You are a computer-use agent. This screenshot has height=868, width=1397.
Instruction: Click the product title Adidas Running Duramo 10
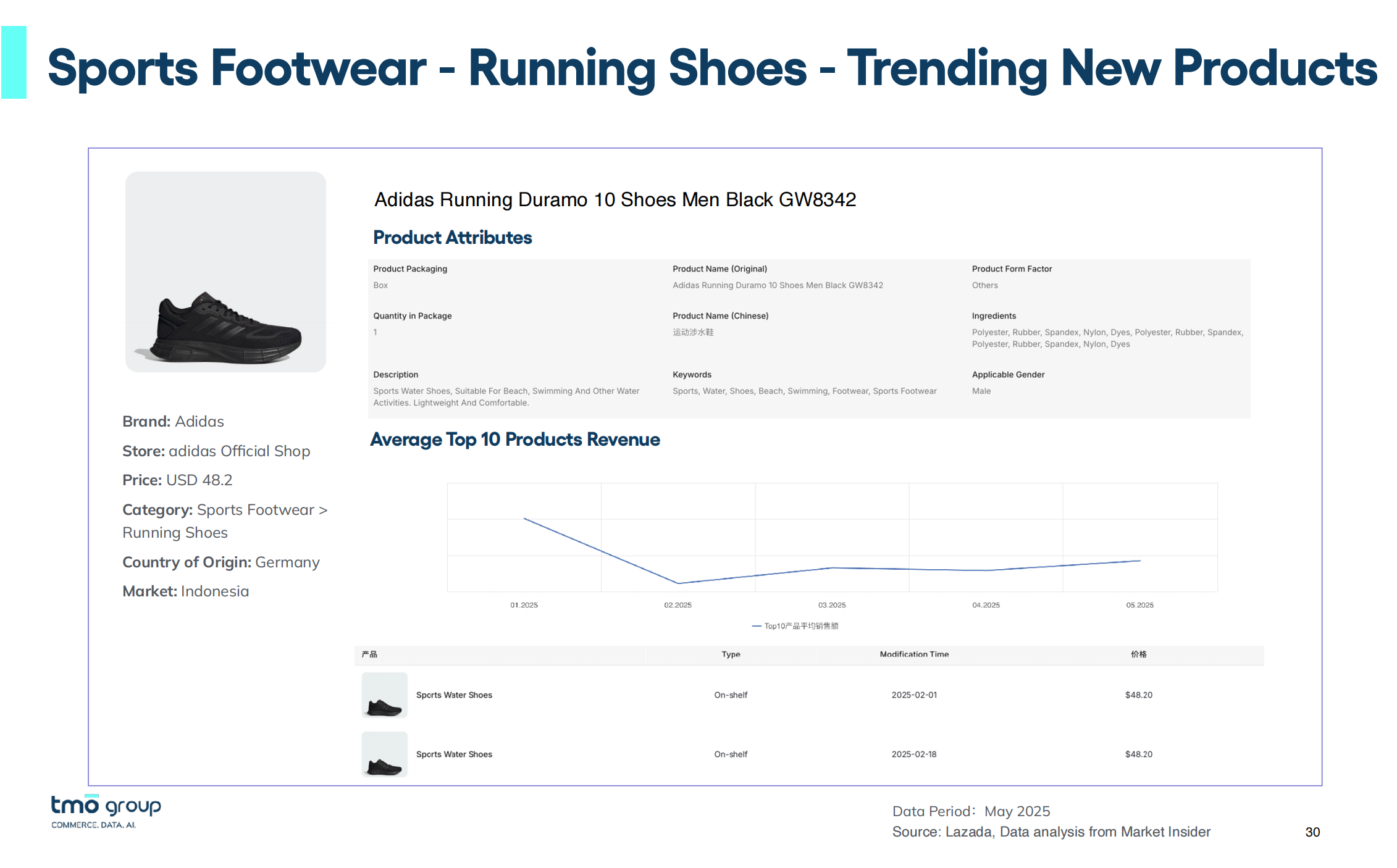615,200
